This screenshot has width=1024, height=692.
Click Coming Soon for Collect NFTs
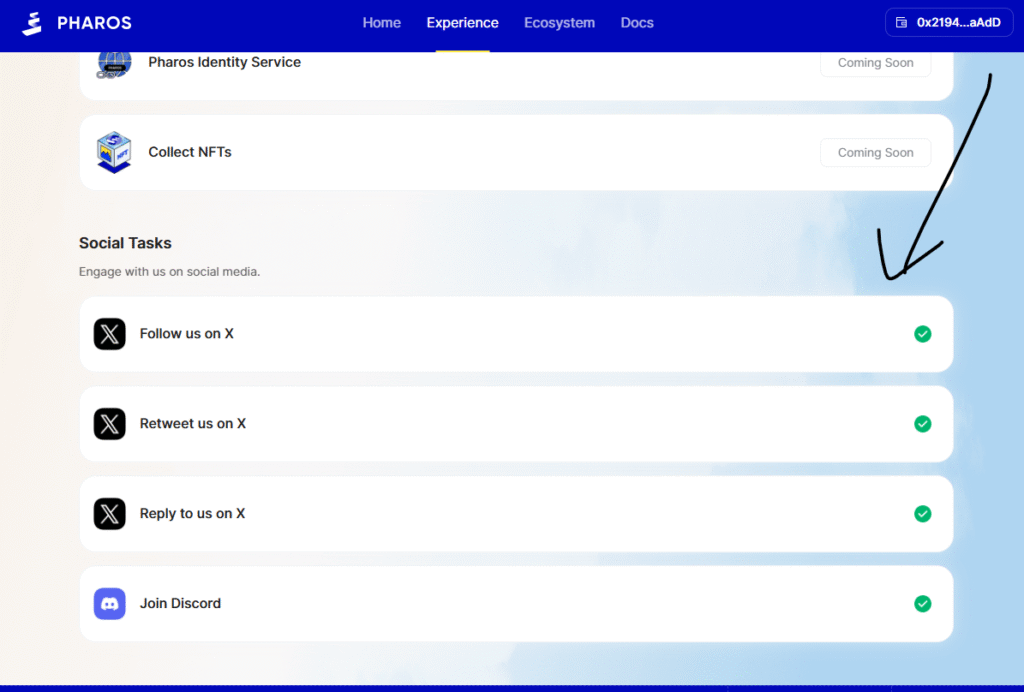(875, 153)
